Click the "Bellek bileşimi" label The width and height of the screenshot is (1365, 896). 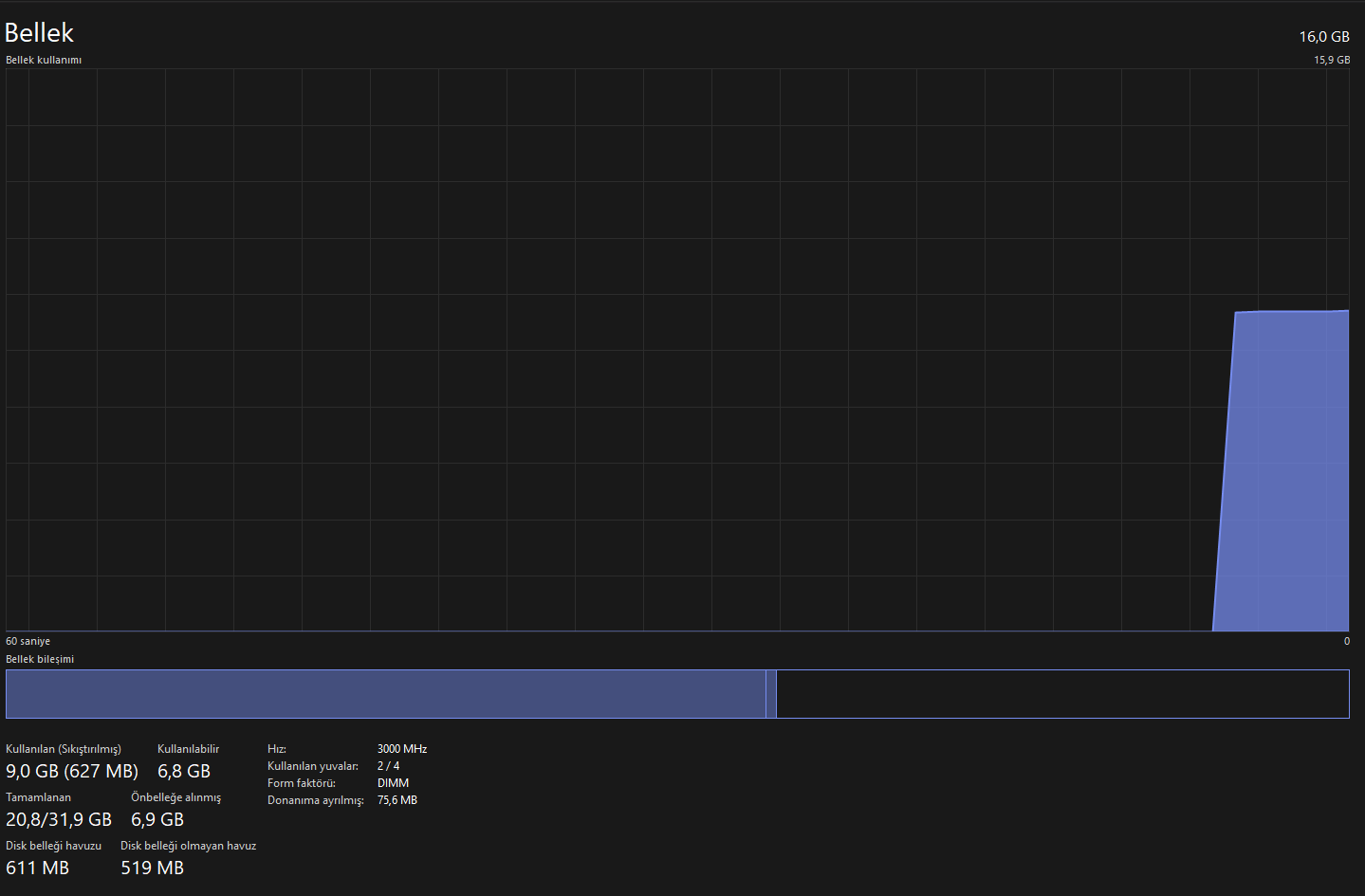pos(40,659)
